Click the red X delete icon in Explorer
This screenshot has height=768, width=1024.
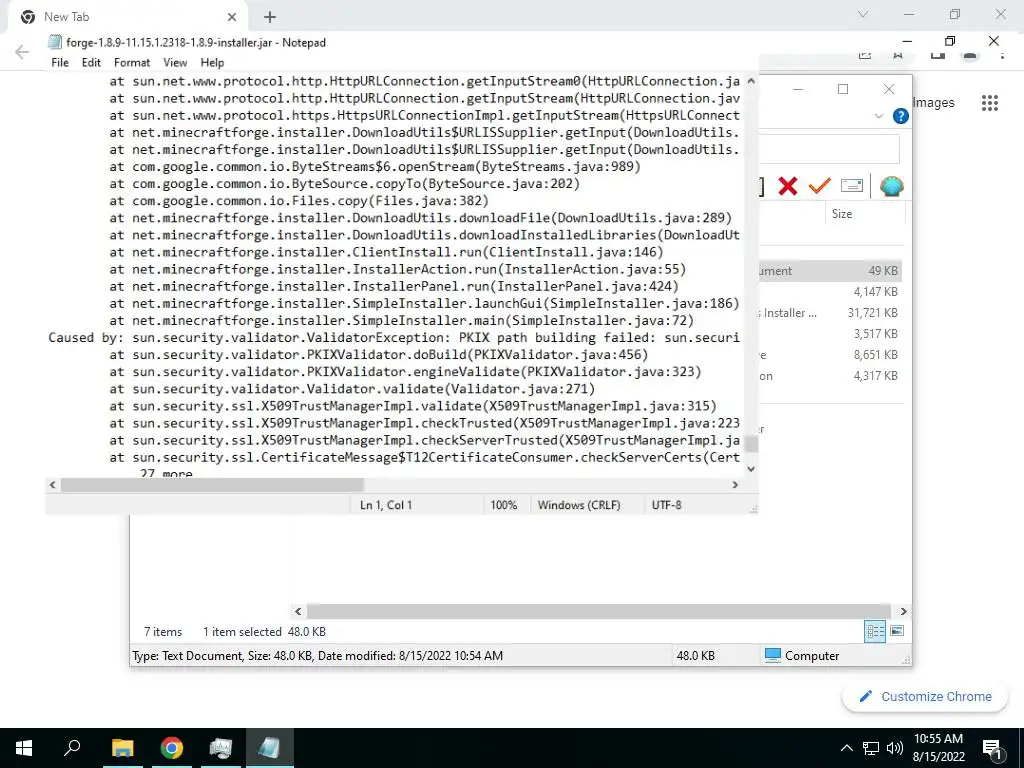788,186
